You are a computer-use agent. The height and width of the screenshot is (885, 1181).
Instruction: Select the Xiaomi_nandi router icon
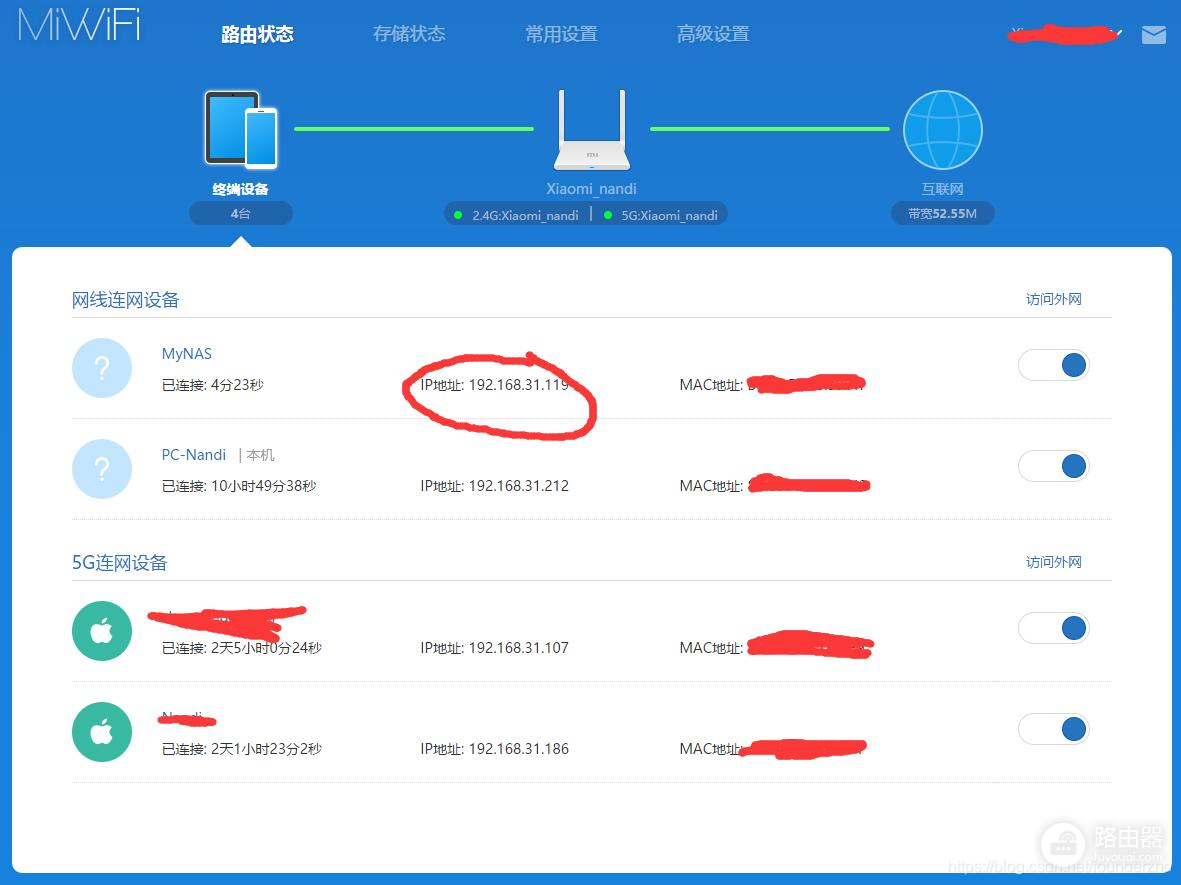(590, 130)
